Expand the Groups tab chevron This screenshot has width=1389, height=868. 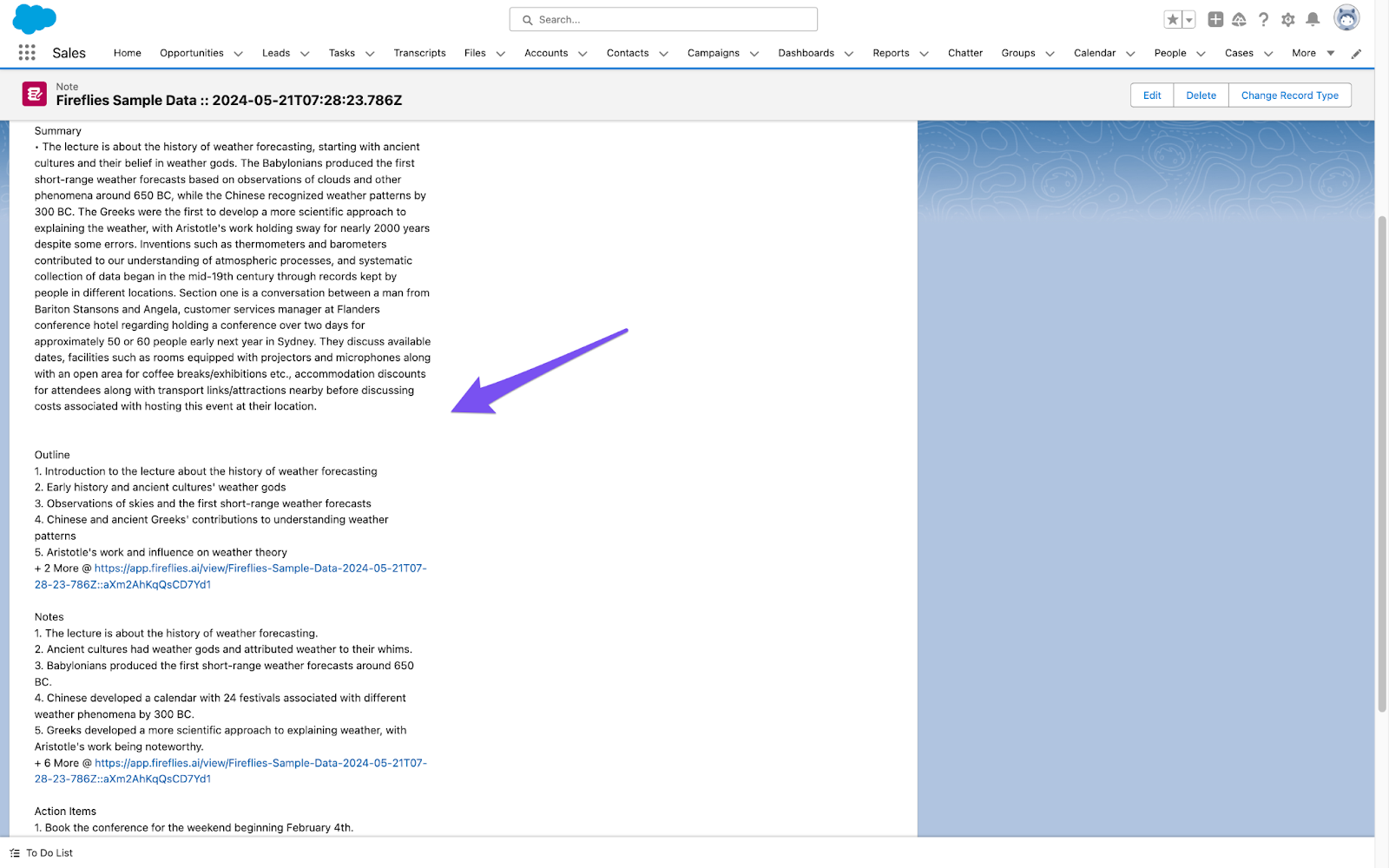(x=1050, y=54)
